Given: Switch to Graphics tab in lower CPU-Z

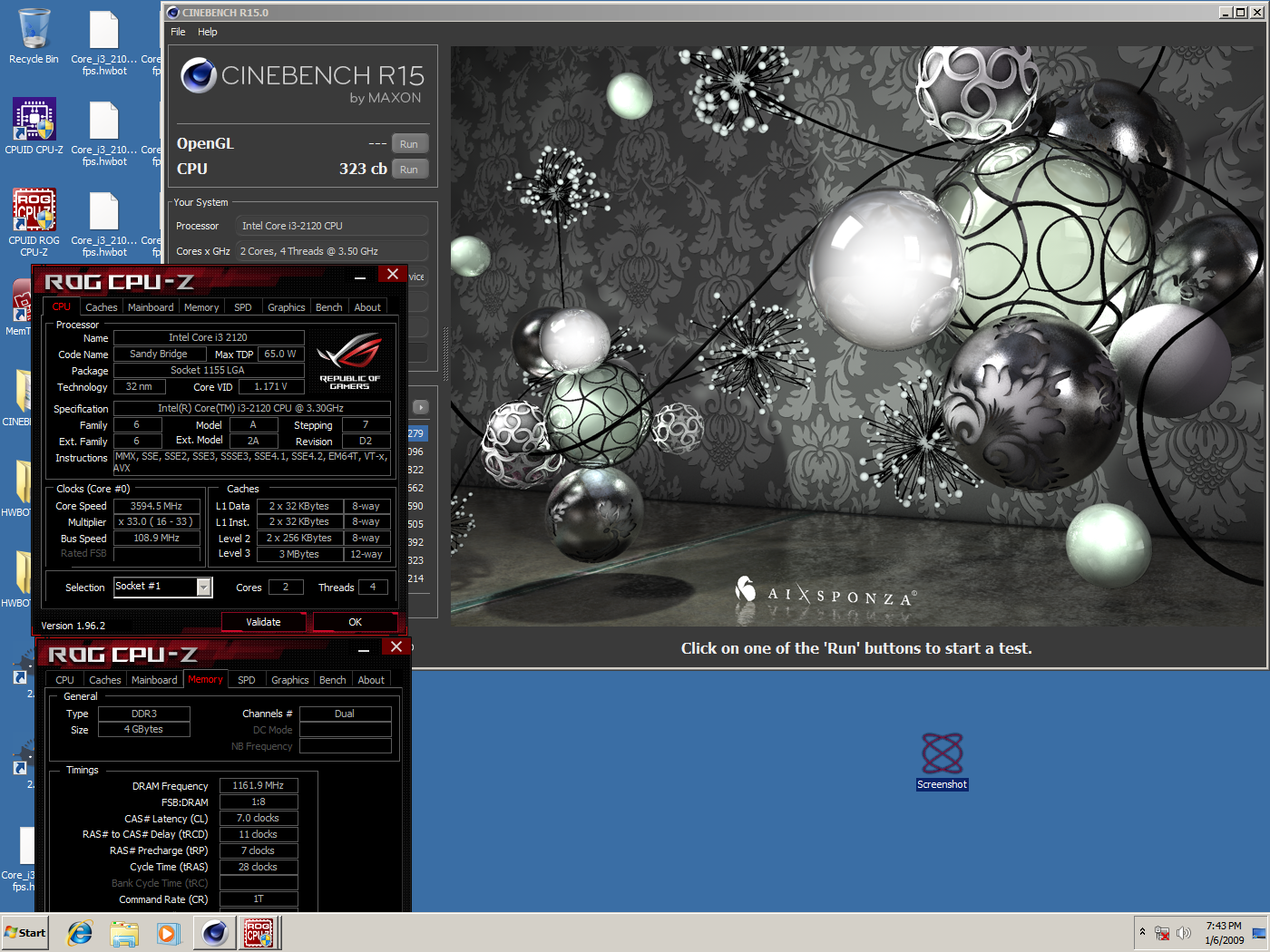Looking at the screenshot, I should (290, 680).
